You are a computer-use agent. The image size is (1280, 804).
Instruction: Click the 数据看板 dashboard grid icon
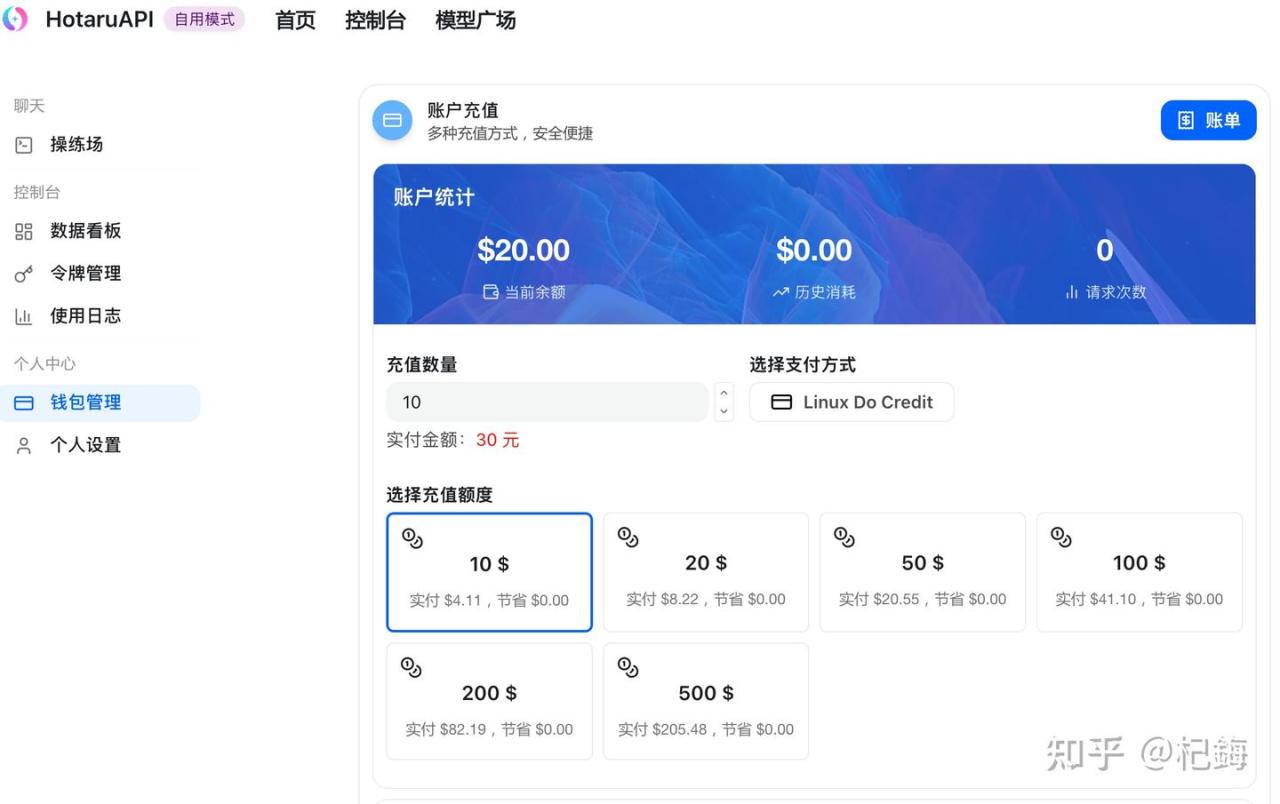click(24, 231)
